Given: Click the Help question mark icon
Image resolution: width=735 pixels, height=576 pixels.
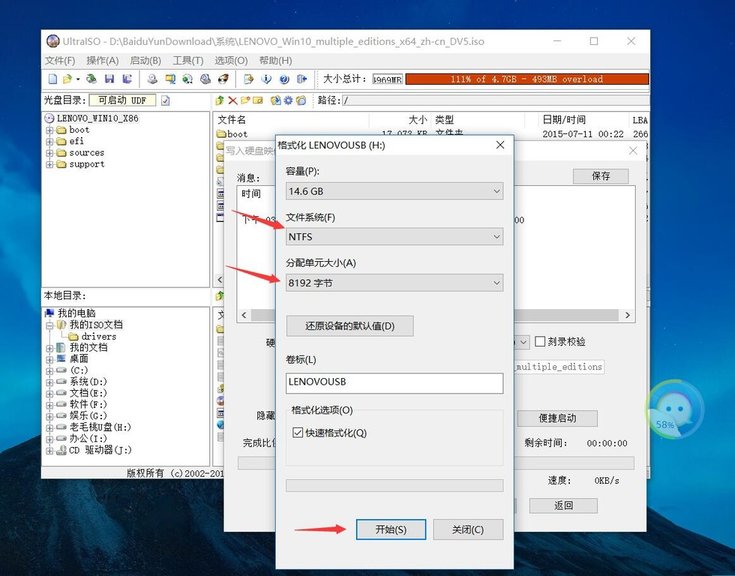Looking at the screenshot, I should point(284,79).
